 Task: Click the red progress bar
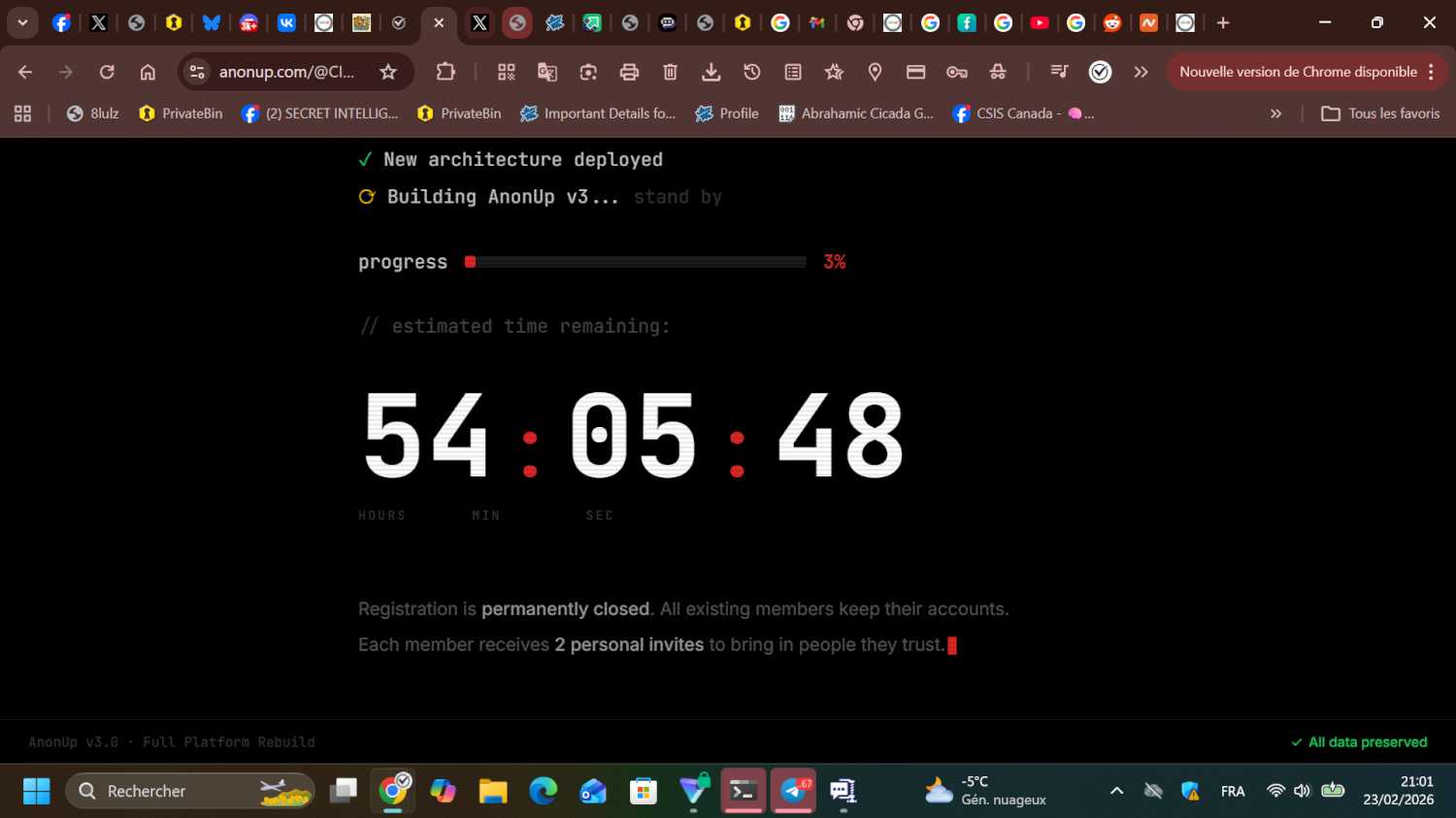(x=636, y=262)
